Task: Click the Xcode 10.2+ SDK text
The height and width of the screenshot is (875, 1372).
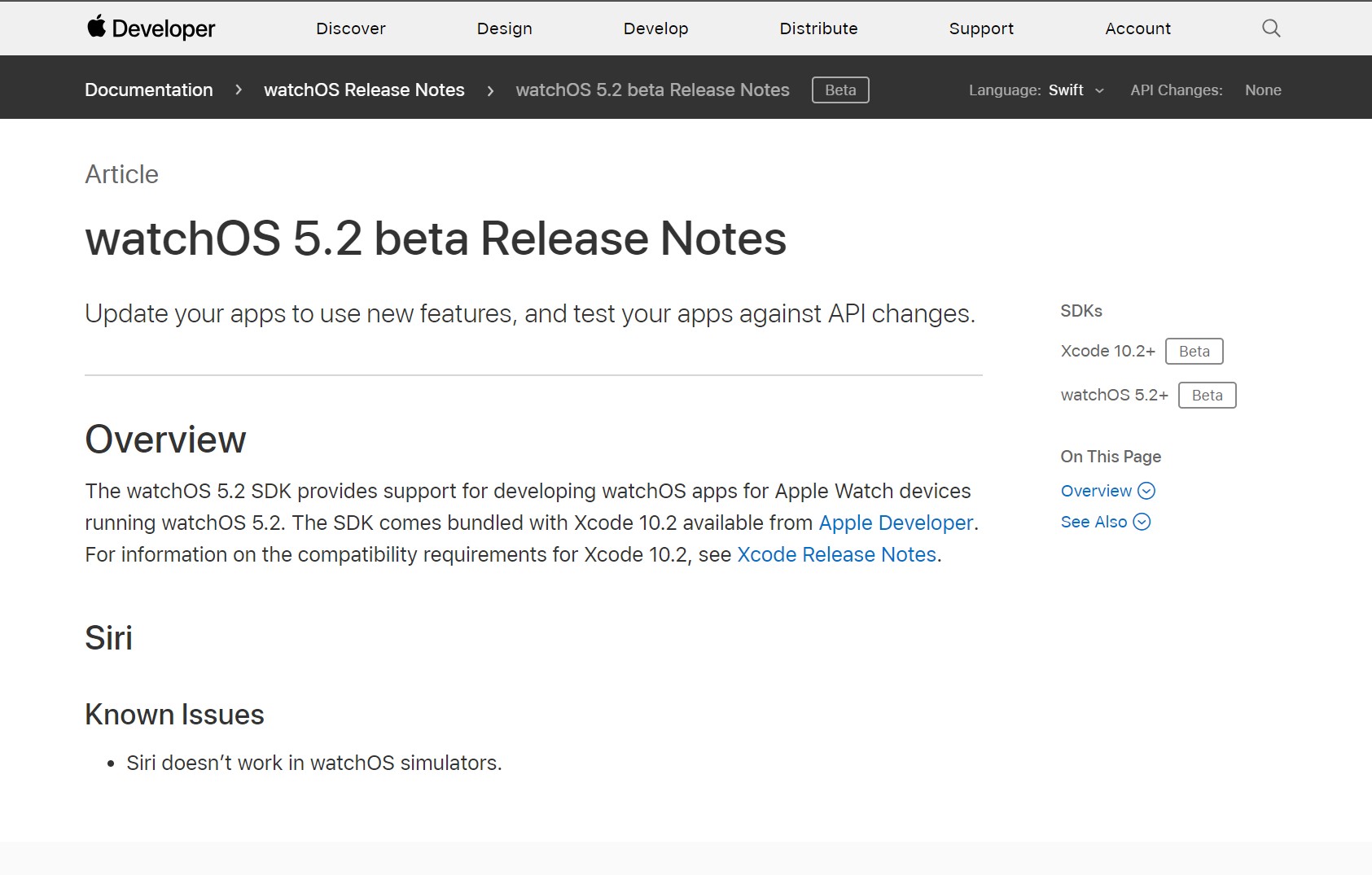Action: (1108, 351)
